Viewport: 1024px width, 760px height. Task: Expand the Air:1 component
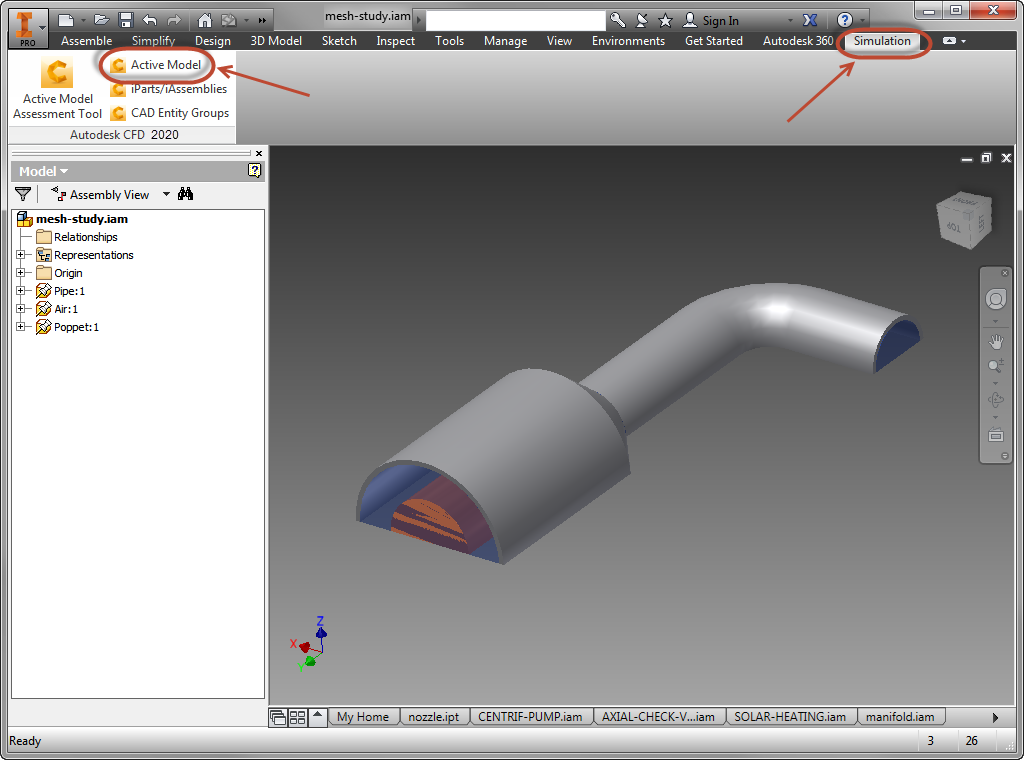coord(20,309)
